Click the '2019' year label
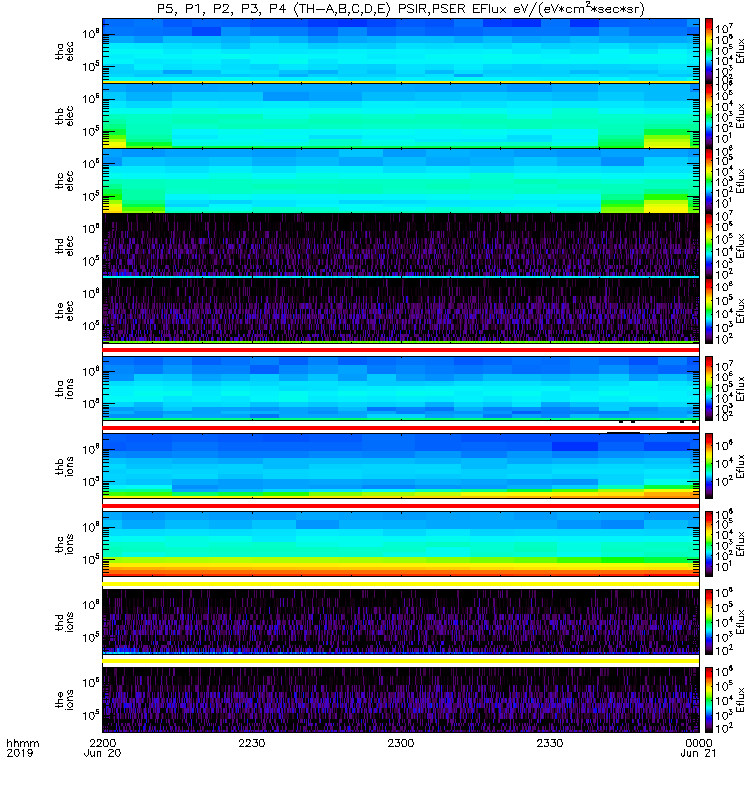Viewport: 750px width, 800px height. (x=19, y=753)
